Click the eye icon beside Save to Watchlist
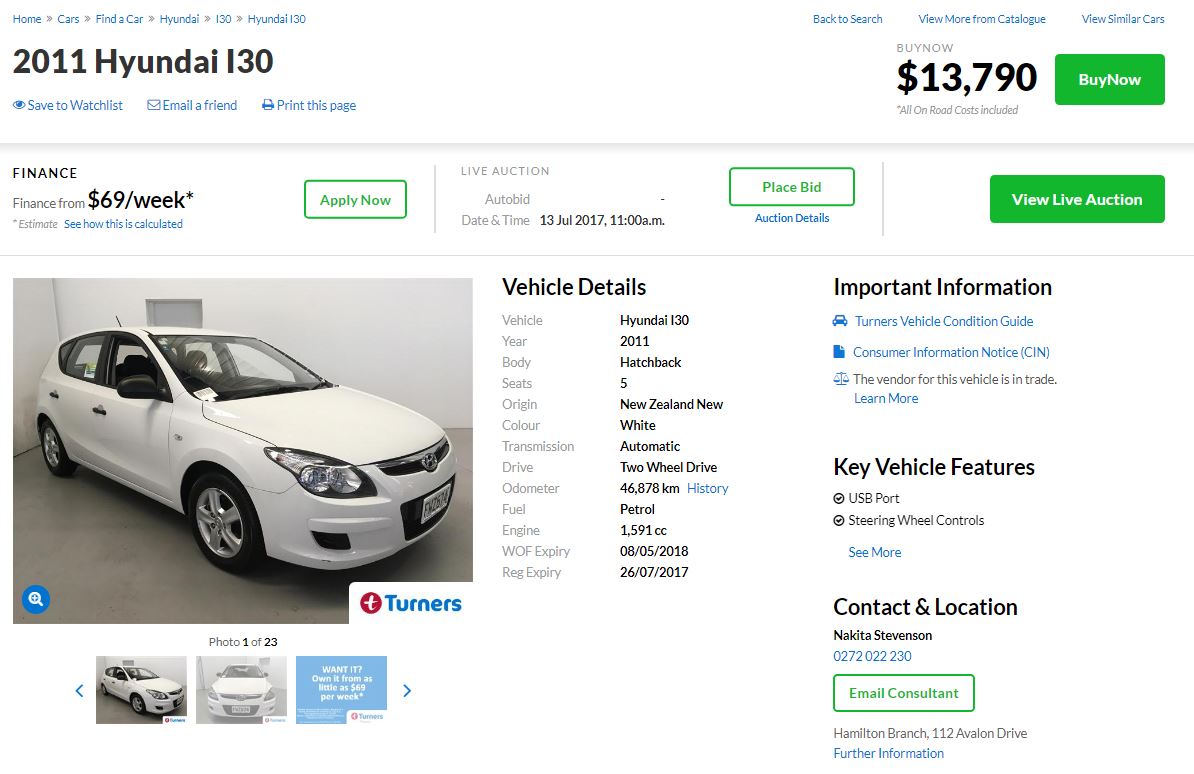Screen dimensions: 1194x774 tap(19, 105)
